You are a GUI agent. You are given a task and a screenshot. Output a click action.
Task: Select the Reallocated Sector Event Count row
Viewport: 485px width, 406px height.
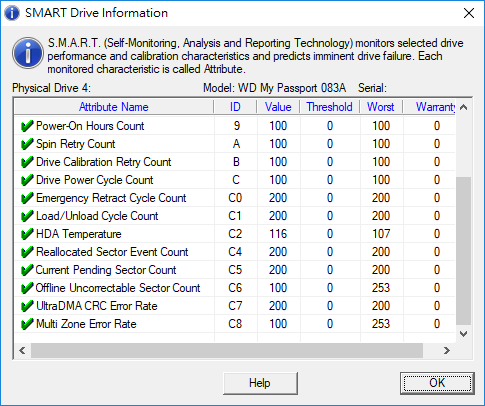[x=235, y=252]
